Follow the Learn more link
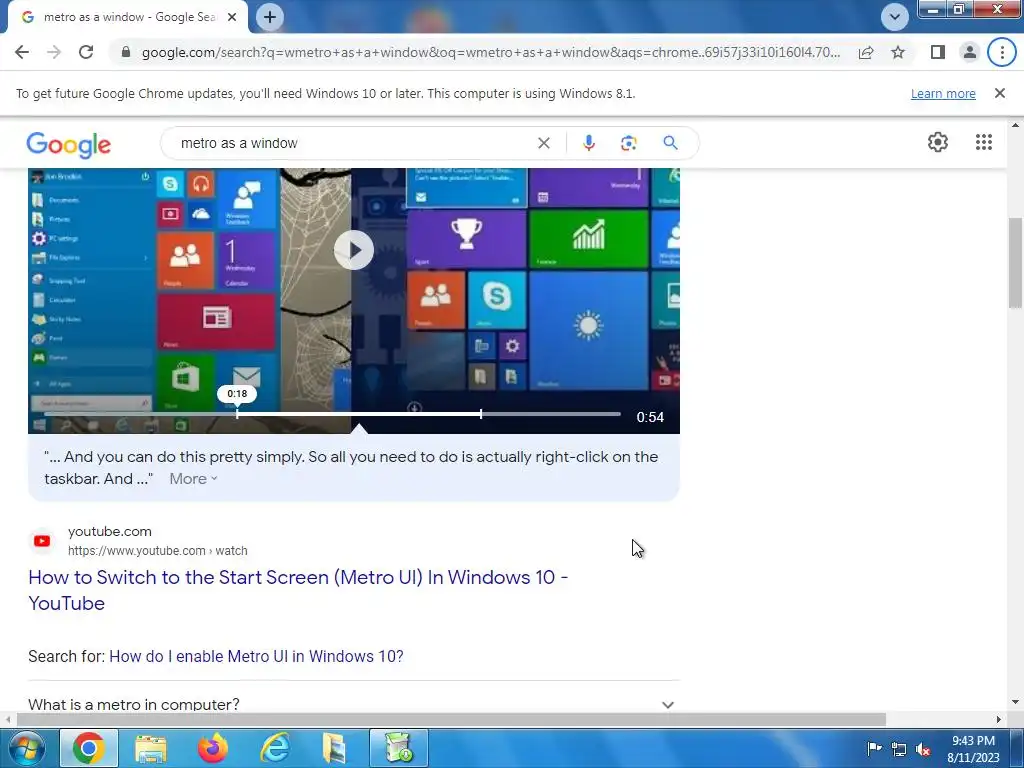 [943, 93]
